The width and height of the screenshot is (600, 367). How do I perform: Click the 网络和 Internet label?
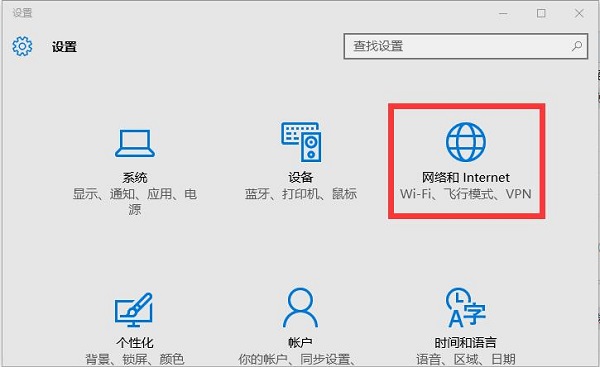[x=466, y=178]
